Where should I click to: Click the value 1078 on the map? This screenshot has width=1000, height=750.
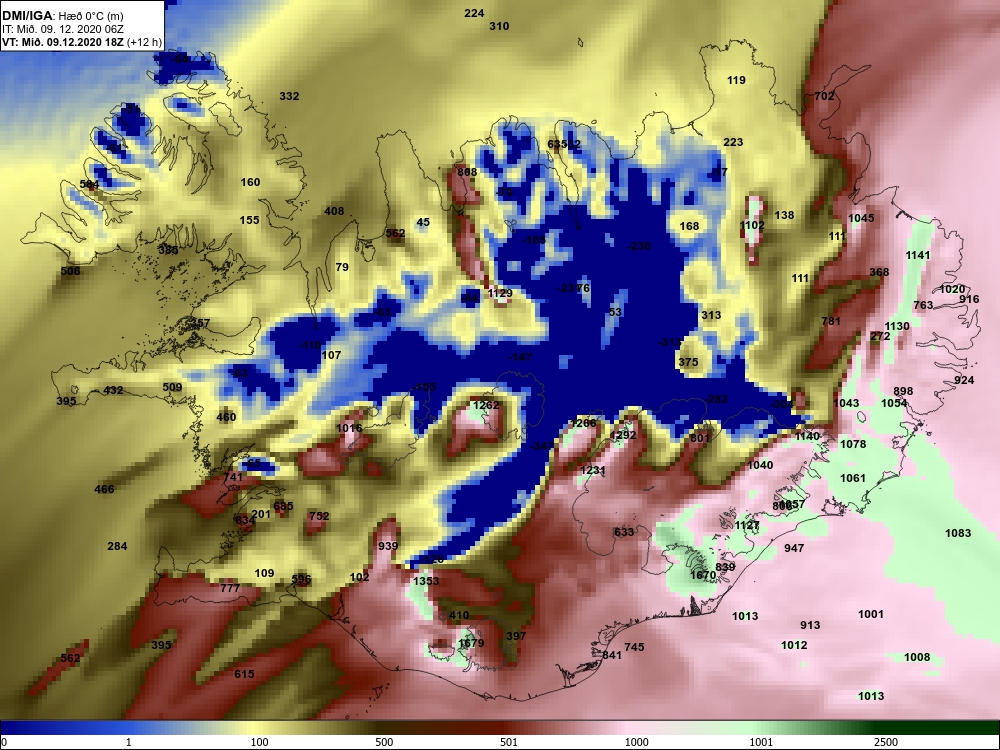coord(853,445)
